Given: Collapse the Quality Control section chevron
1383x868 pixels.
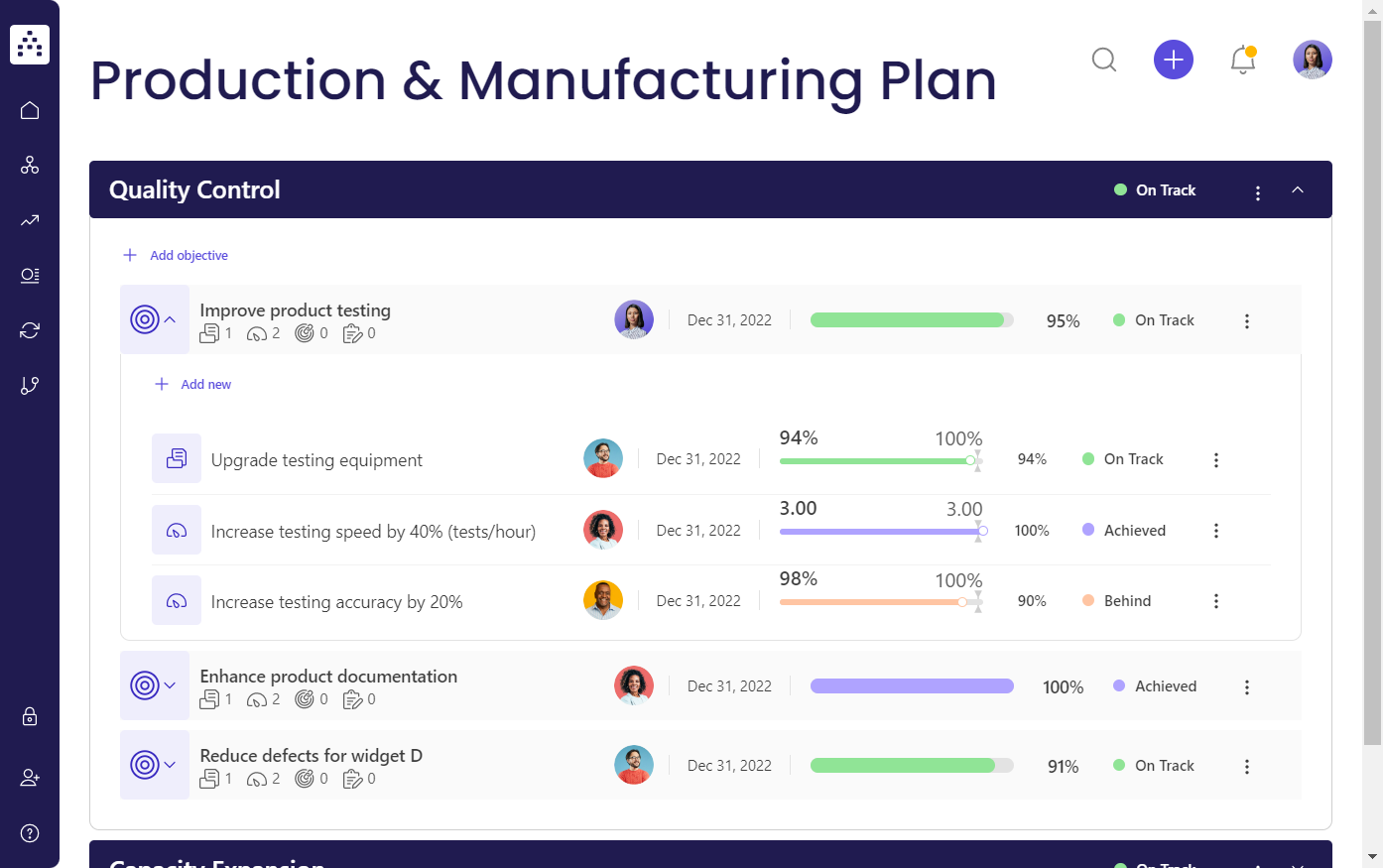Looking at the screenshot, I should point(1298,188).
